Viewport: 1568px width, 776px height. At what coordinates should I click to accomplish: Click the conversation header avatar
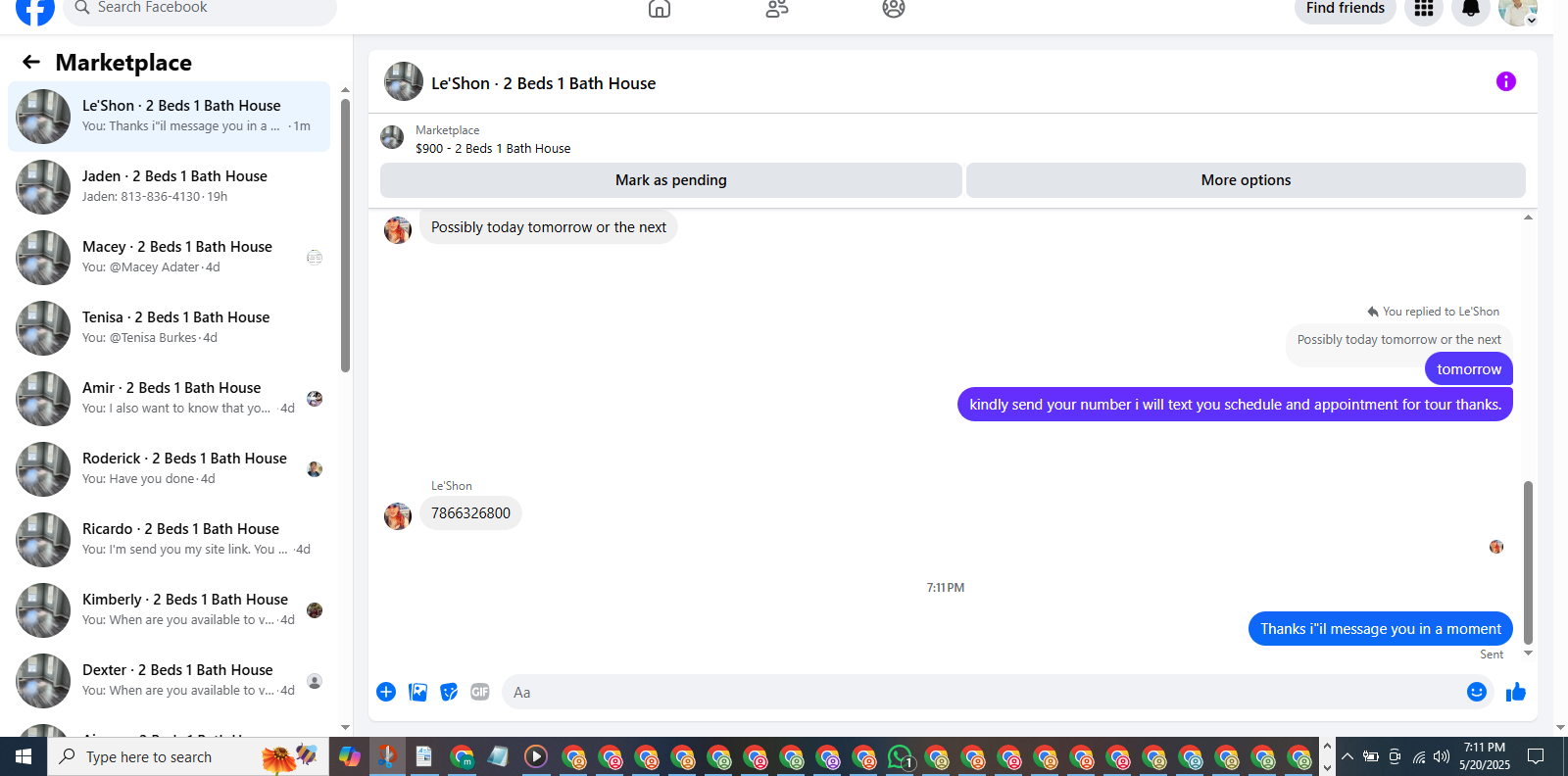point(404,82)
